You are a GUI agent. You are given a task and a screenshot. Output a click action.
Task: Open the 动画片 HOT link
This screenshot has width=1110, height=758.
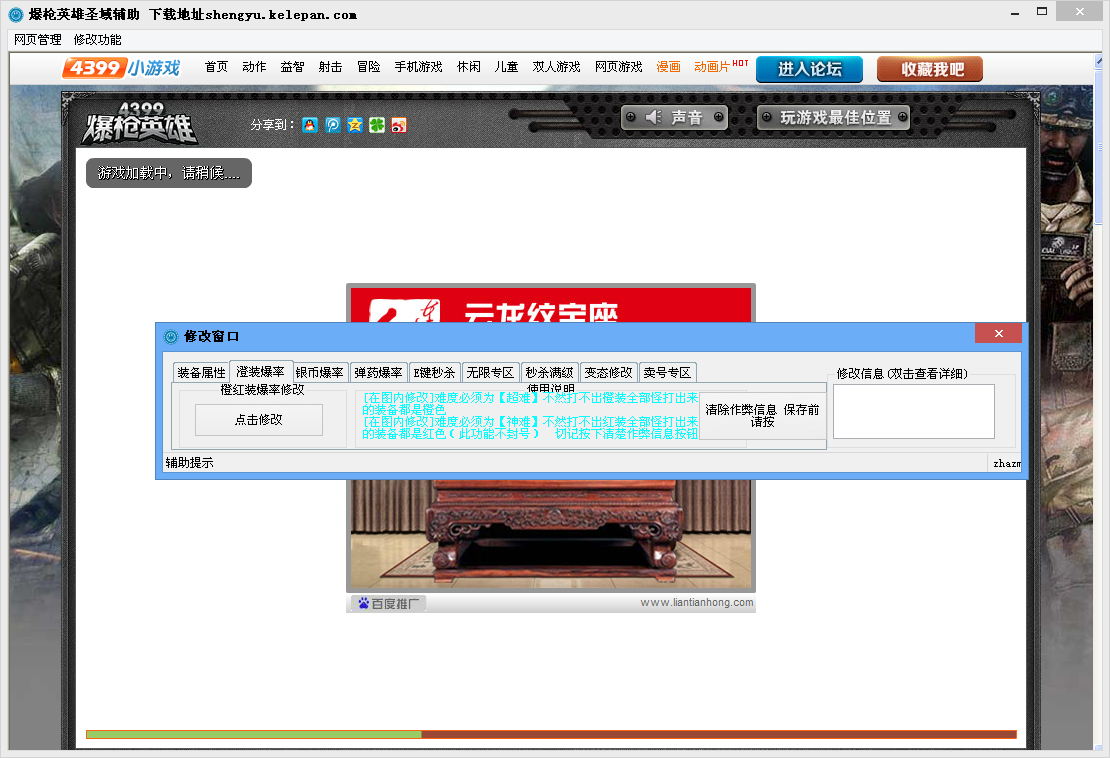point(721,67)
